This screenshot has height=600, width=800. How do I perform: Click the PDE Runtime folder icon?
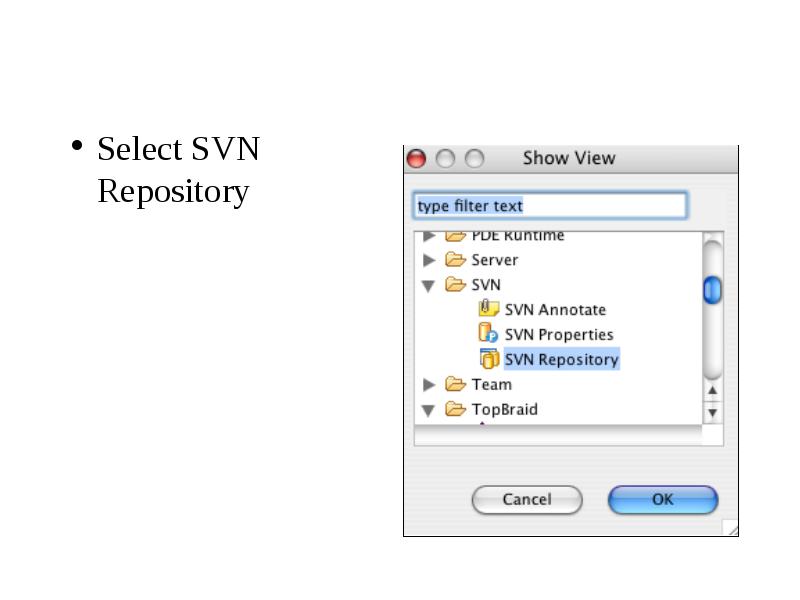(x=455, y=236)
